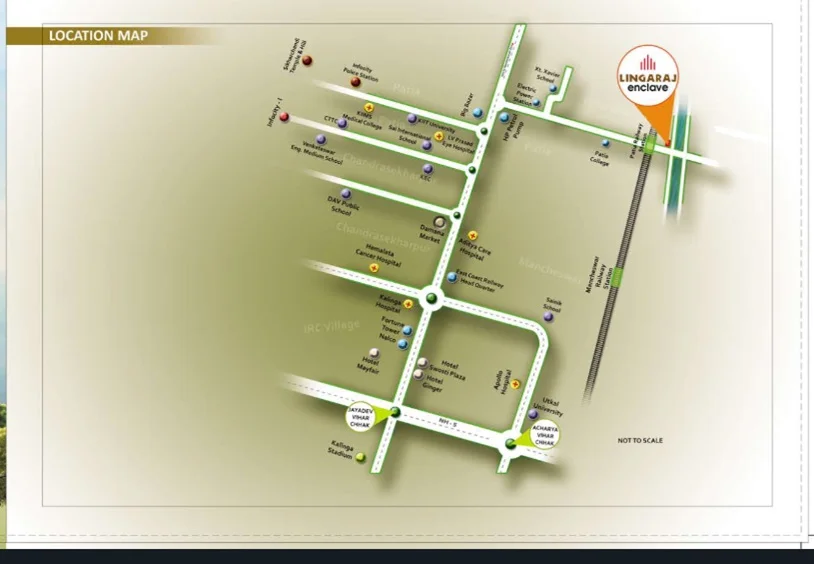Viewport: 814px width, 564px height.
Task: Select the Big Bazar blue marker
Action: pos(478,112)
